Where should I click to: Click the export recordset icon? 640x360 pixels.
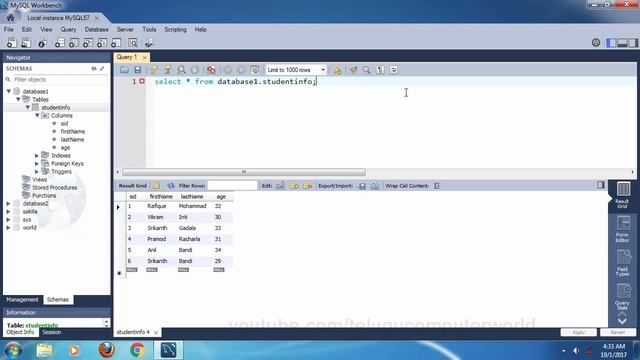coord(362,186)
